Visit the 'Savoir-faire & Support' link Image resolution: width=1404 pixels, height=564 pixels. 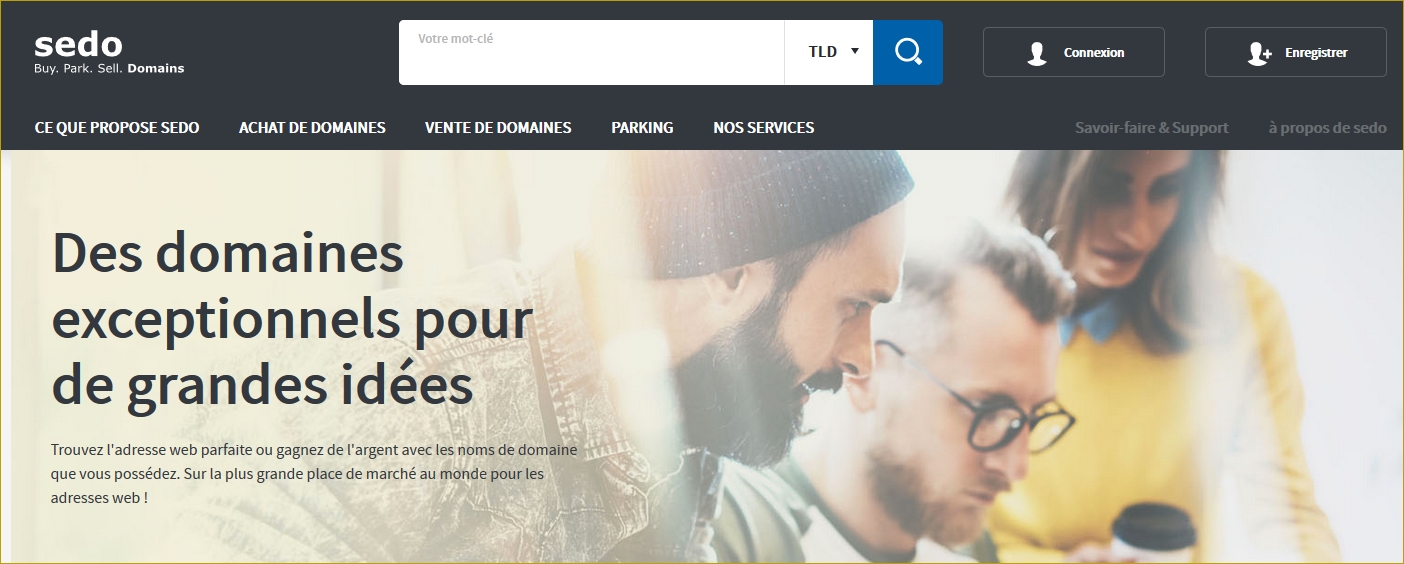coord(1152,128)
